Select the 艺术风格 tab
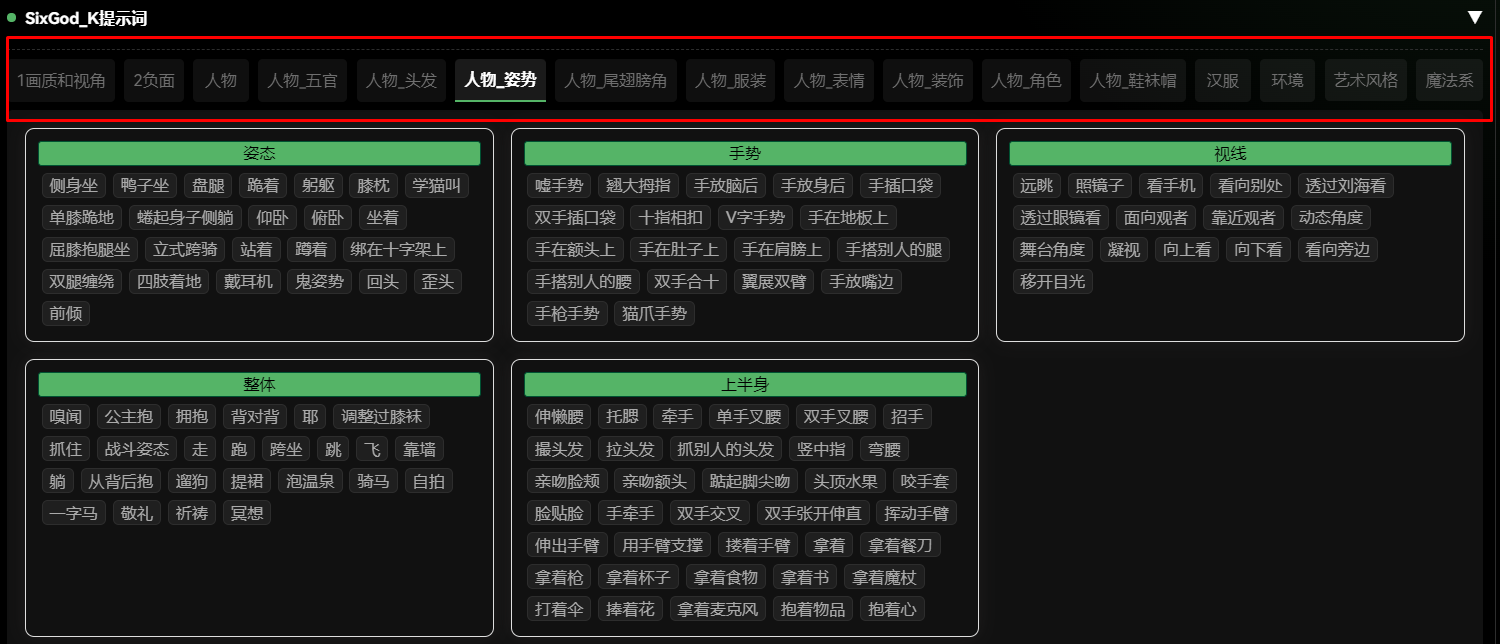Viewport: 1500px width, 644px height. click(x=1365, y=81)
